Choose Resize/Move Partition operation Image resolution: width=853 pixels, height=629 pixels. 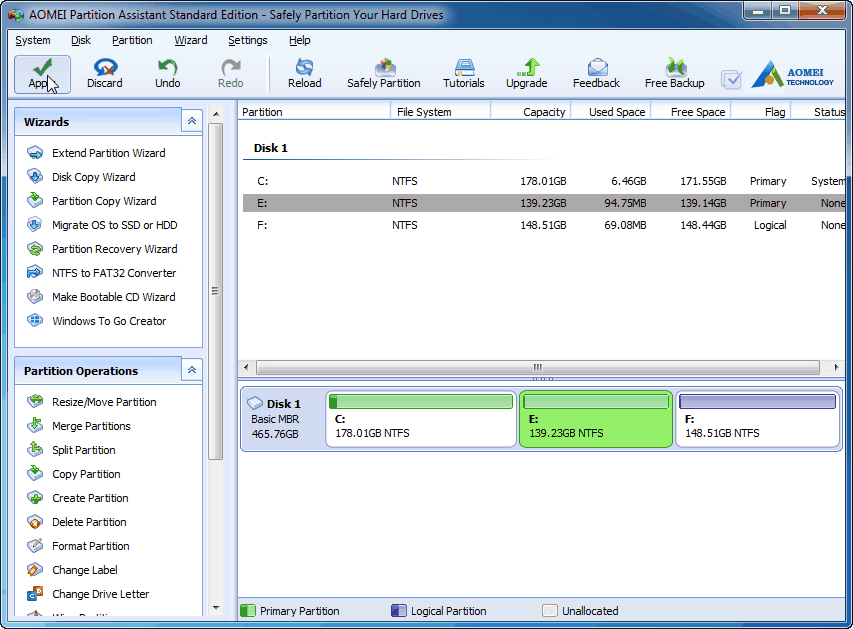(x=104, y=402)
